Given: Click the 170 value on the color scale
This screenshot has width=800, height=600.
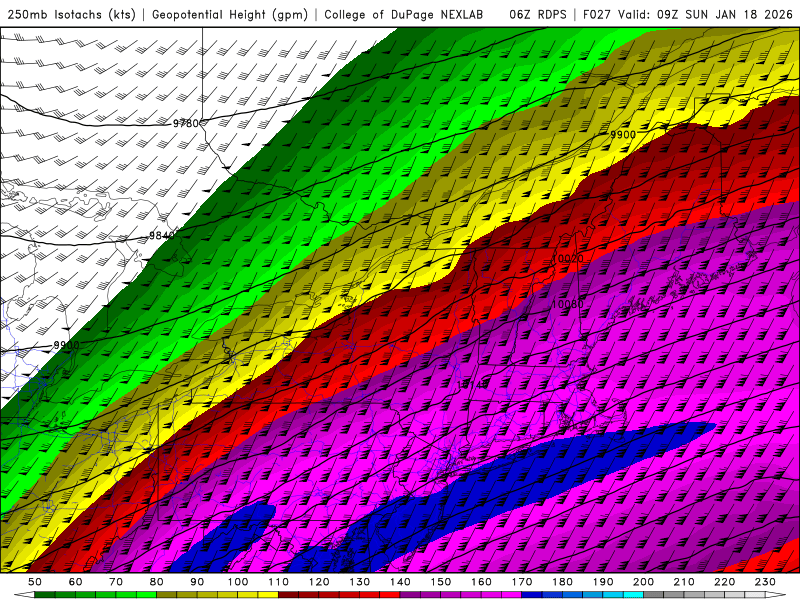Looking at the screenshot, I should (x=522, y=582).
